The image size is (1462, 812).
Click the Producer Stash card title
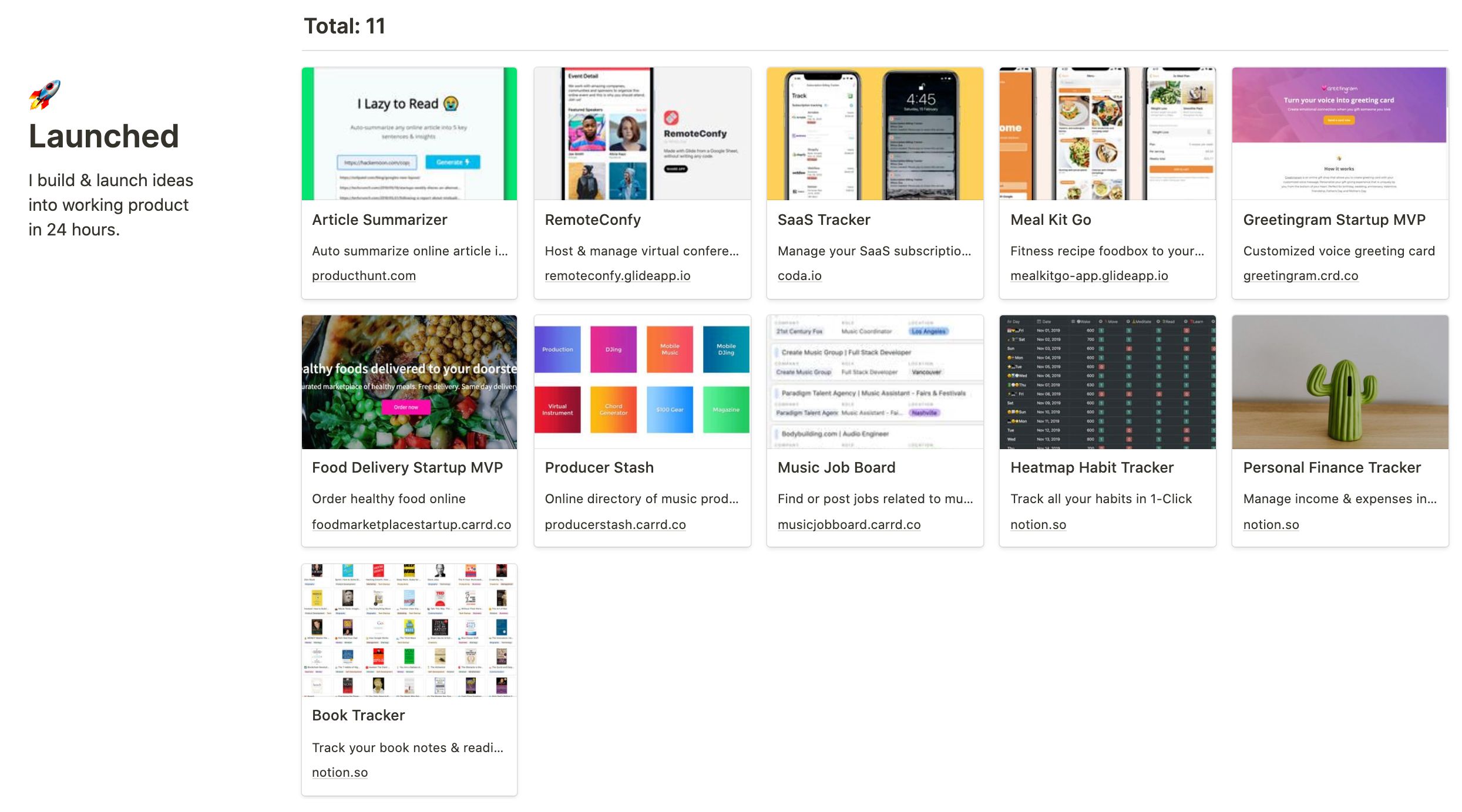599,467
